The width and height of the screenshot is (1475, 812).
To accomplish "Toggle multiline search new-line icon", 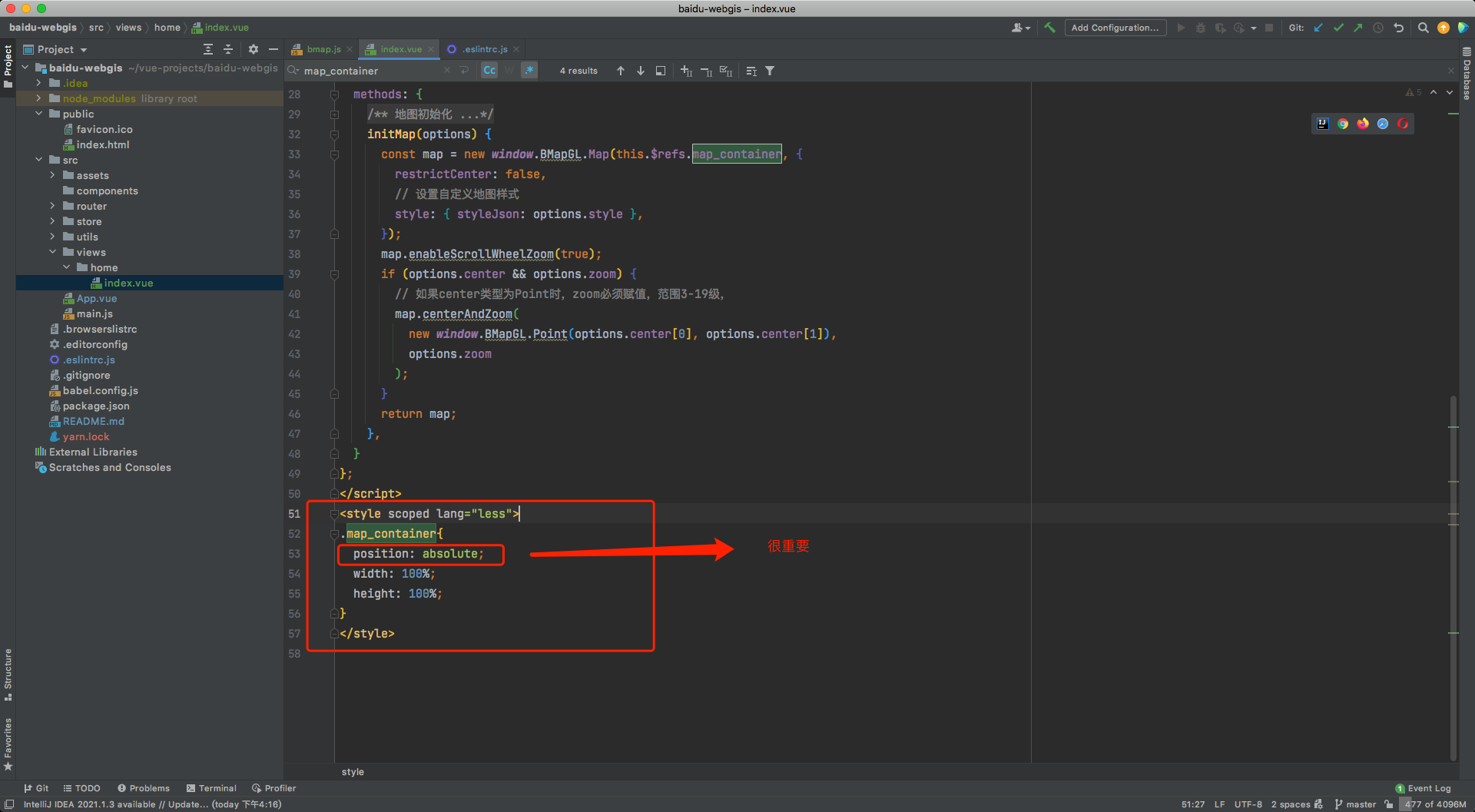I will point(464,71).
